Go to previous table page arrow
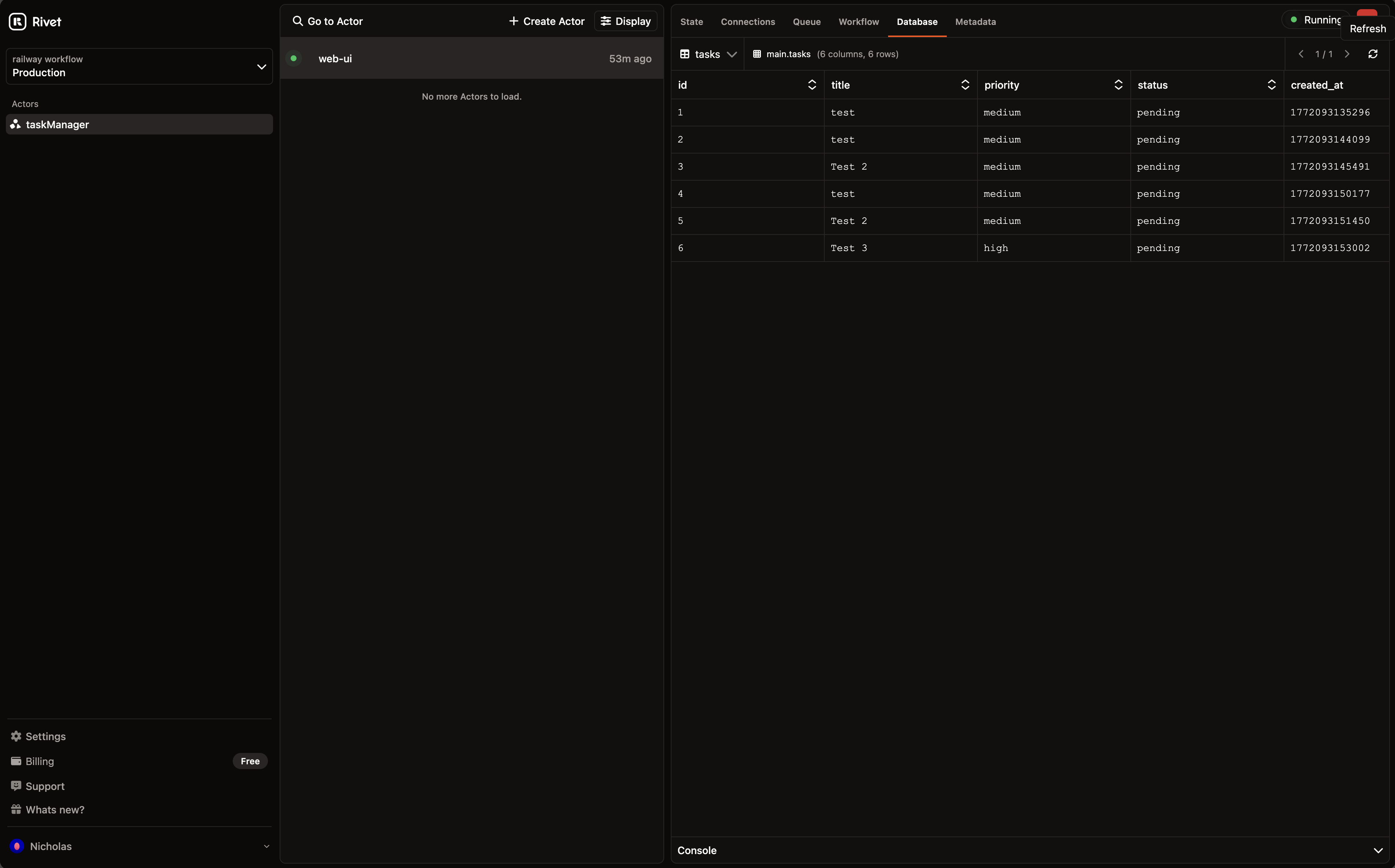1395x868 pixels. pyautogui.click(x=1301, y=54)
